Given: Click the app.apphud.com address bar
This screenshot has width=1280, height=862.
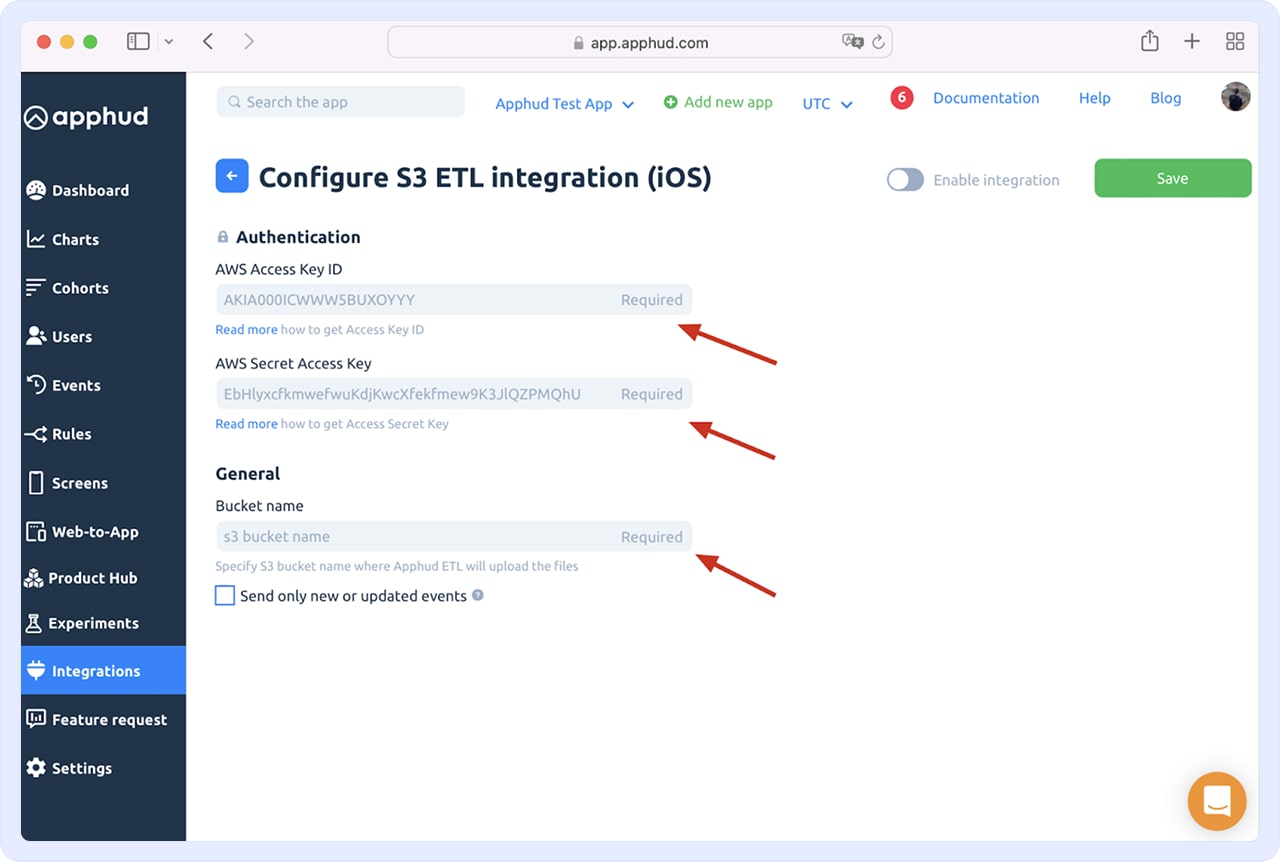Looking at the screenshot, I should click(x=640, y=42).
